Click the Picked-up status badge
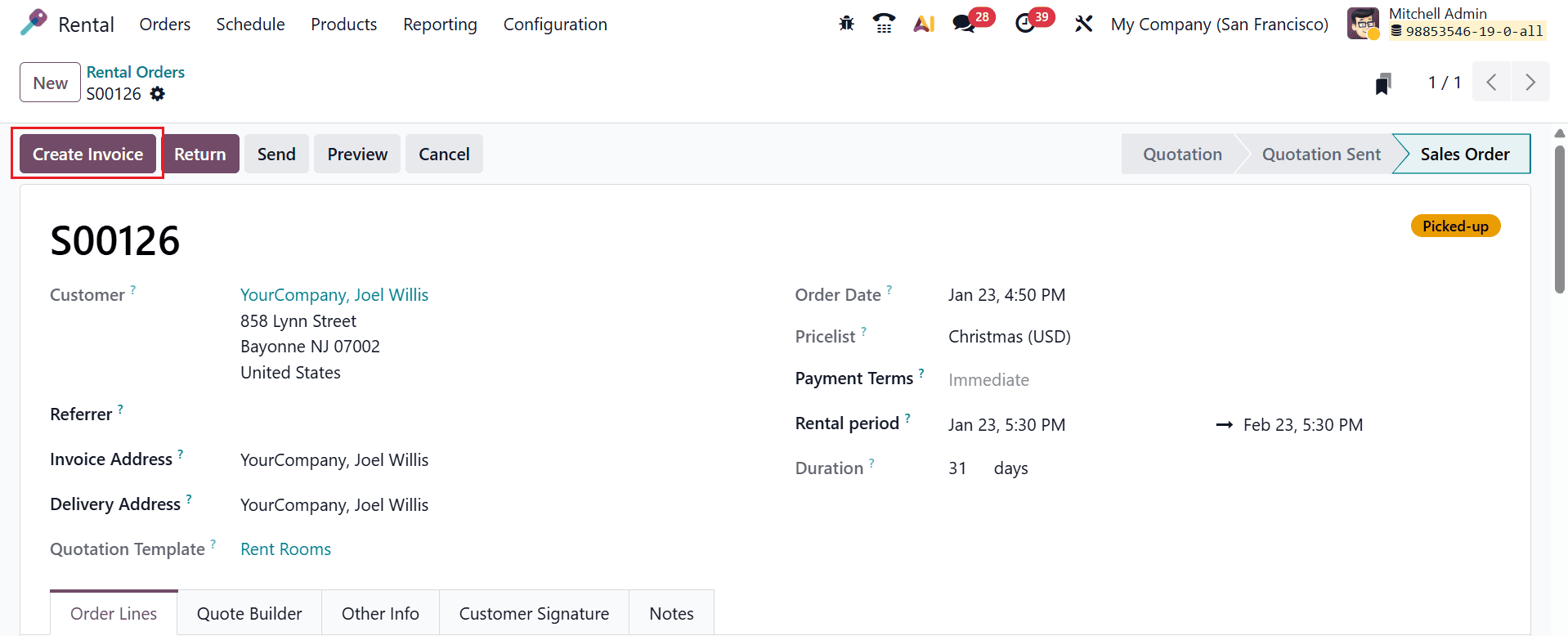 tap(1455, 226)
